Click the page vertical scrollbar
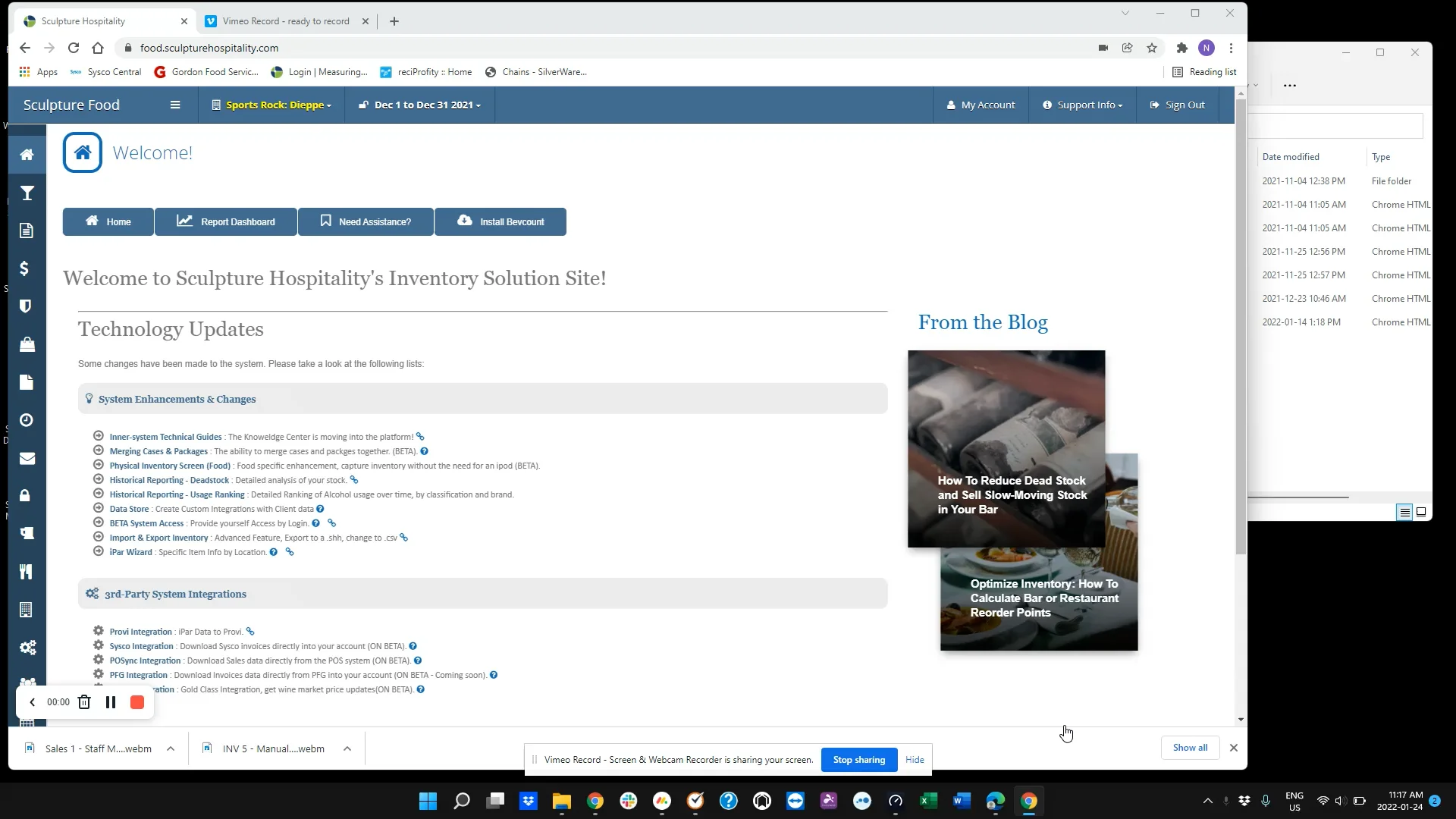The width and height of the screenshot is (1456, 819). click(x=1241, y=326)
